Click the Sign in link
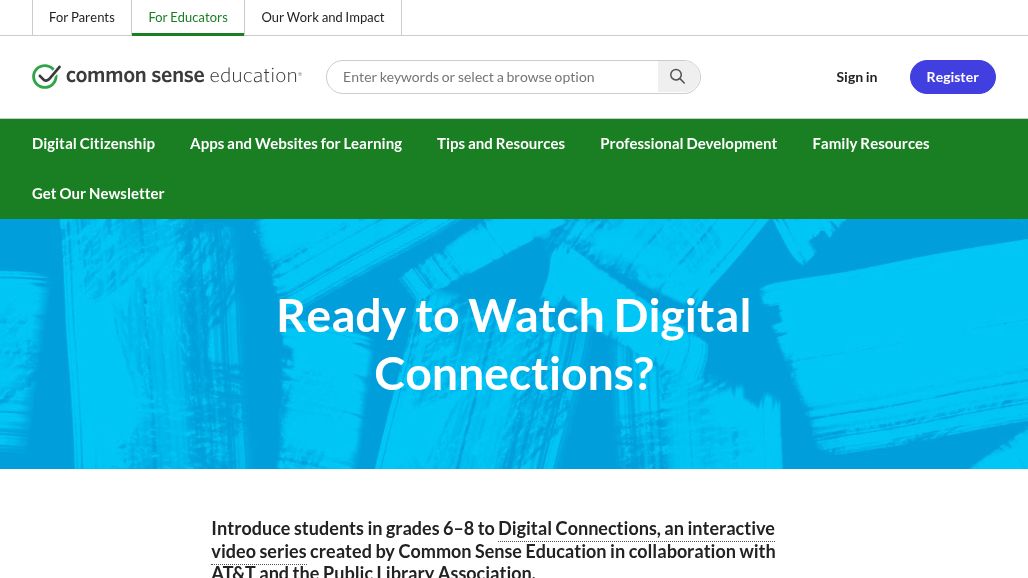This screenshot has height=578, width=1028. 856,77
